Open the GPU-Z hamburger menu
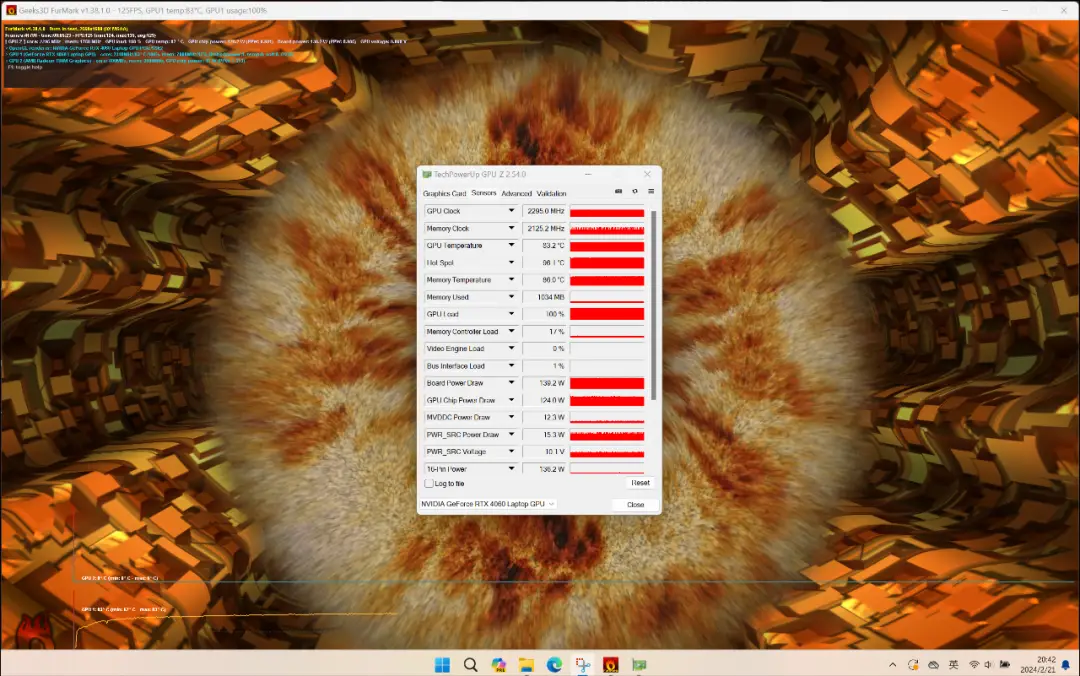The image size is (1080, 676). pyautogui.click(x=650, y=192)
